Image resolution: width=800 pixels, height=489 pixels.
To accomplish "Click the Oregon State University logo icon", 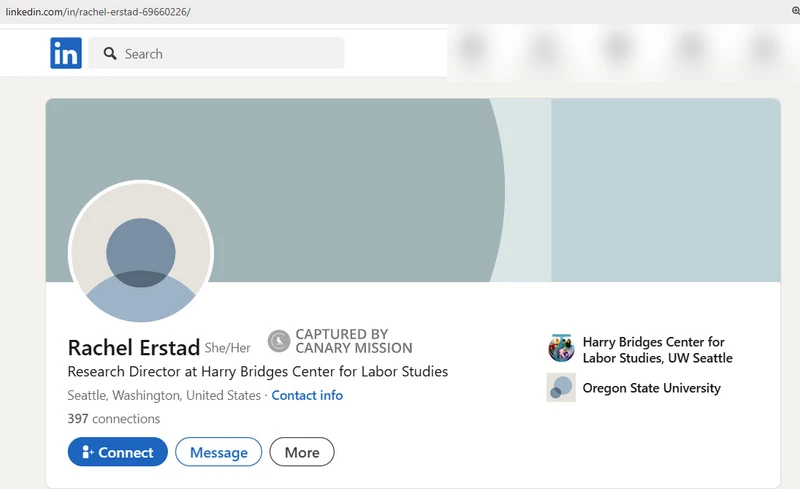I will tap(561, 387).
